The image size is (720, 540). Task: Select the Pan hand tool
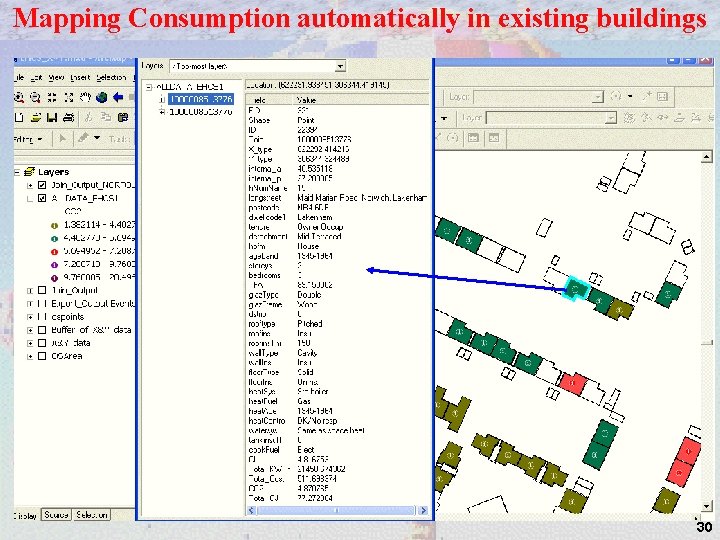click(x=85, y=97)
